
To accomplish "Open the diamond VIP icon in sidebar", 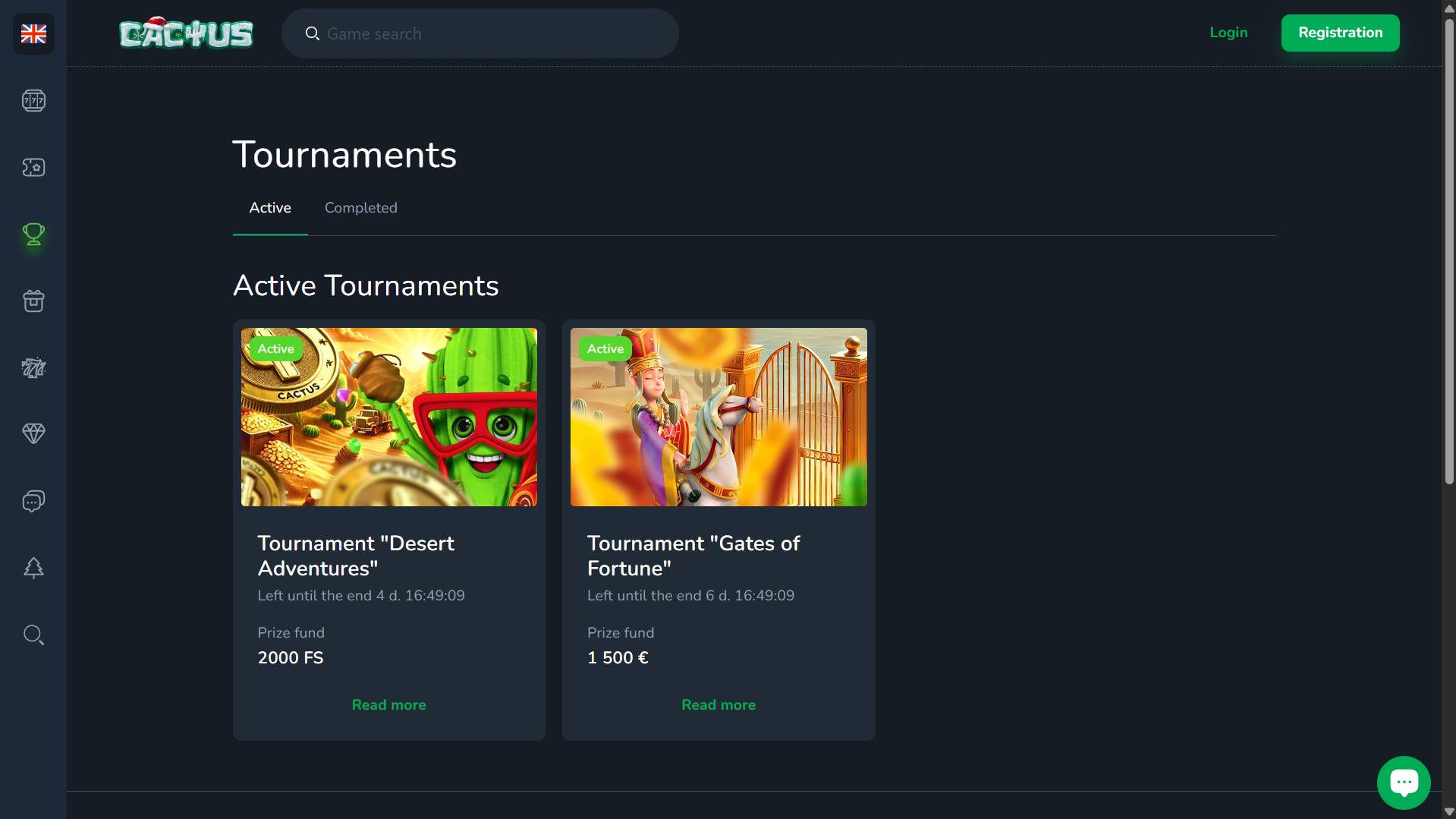I will (x=33, y=433).
